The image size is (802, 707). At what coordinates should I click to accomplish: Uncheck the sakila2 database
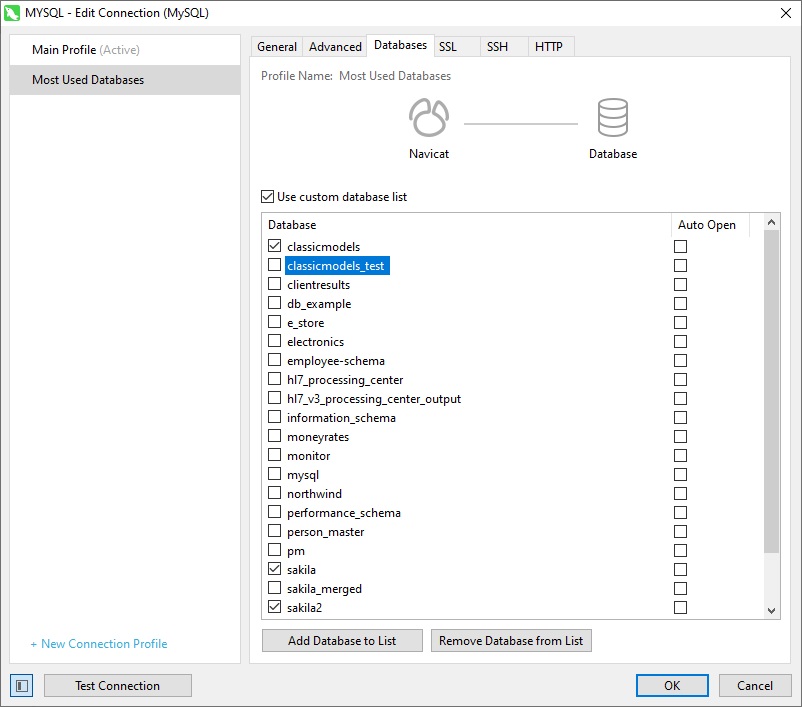pos(275,607)
